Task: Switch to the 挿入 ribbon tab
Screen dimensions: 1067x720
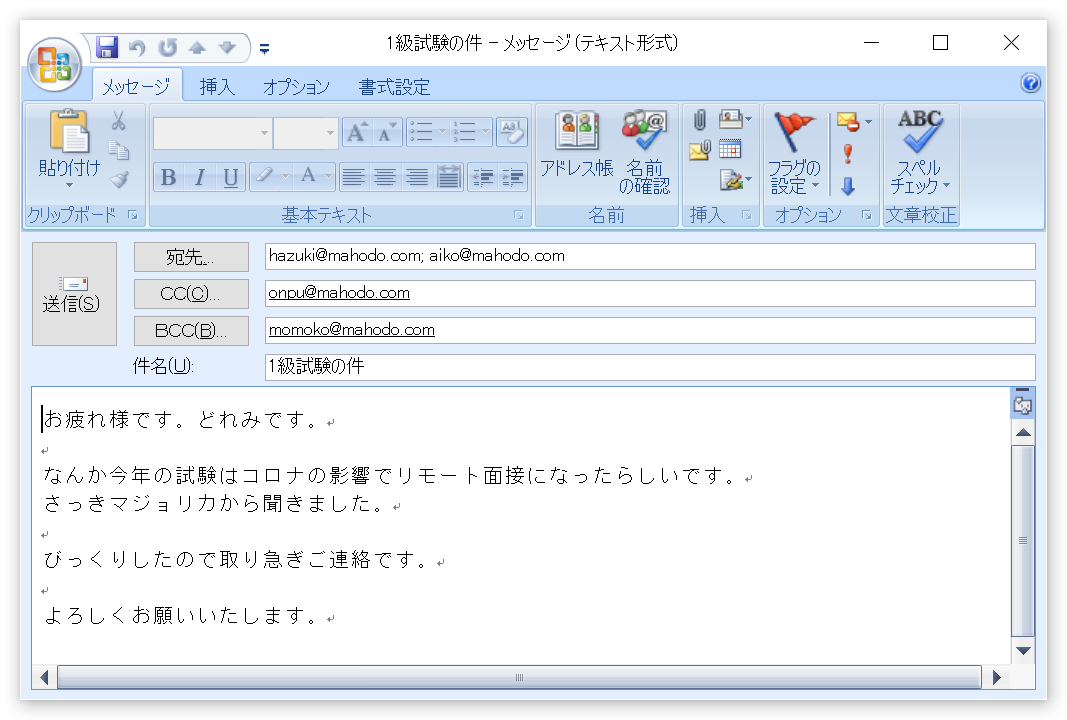Action: [218, 87]
